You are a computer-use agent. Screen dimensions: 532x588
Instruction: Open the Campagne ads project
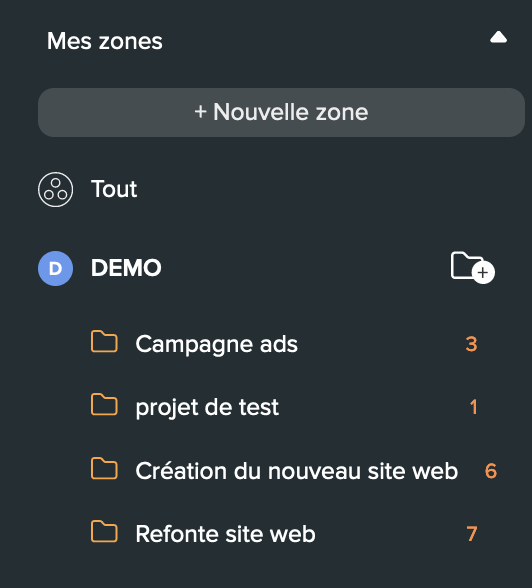point(216,344)
